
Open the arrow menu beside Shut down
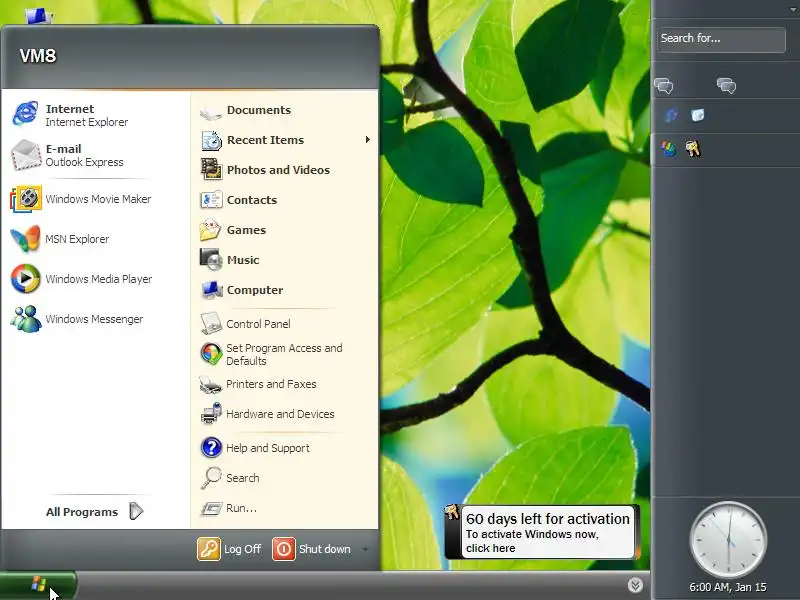pos(365,549)
